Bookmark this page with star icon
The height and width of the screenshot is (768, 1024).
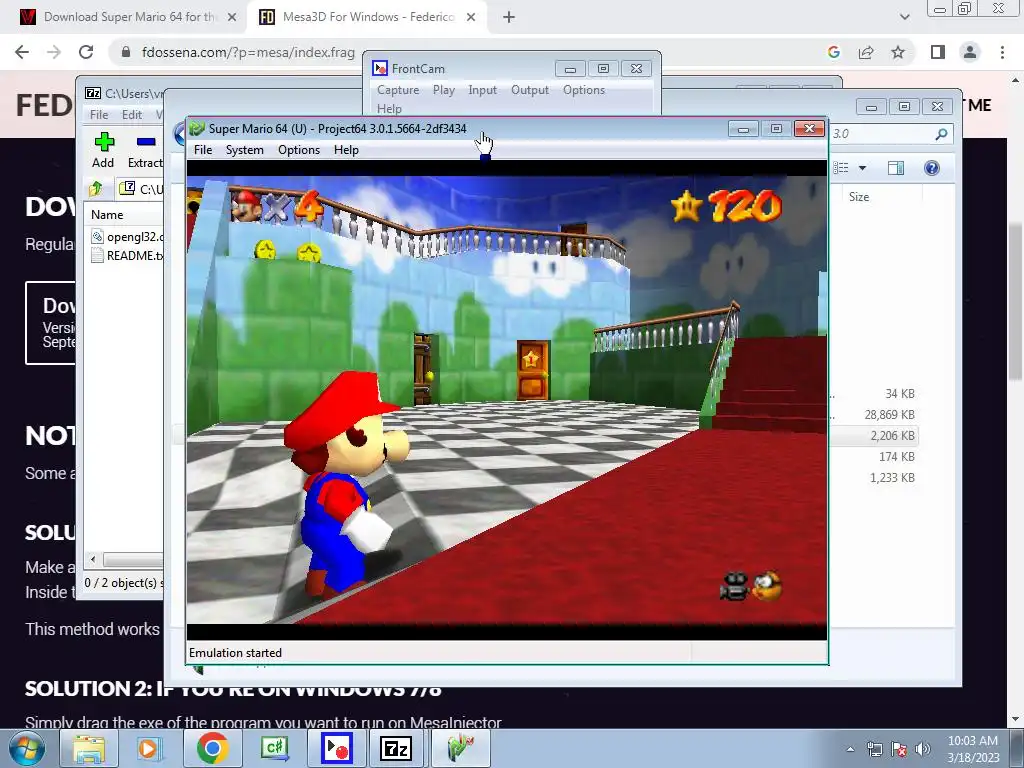click(x=898, y=52)
